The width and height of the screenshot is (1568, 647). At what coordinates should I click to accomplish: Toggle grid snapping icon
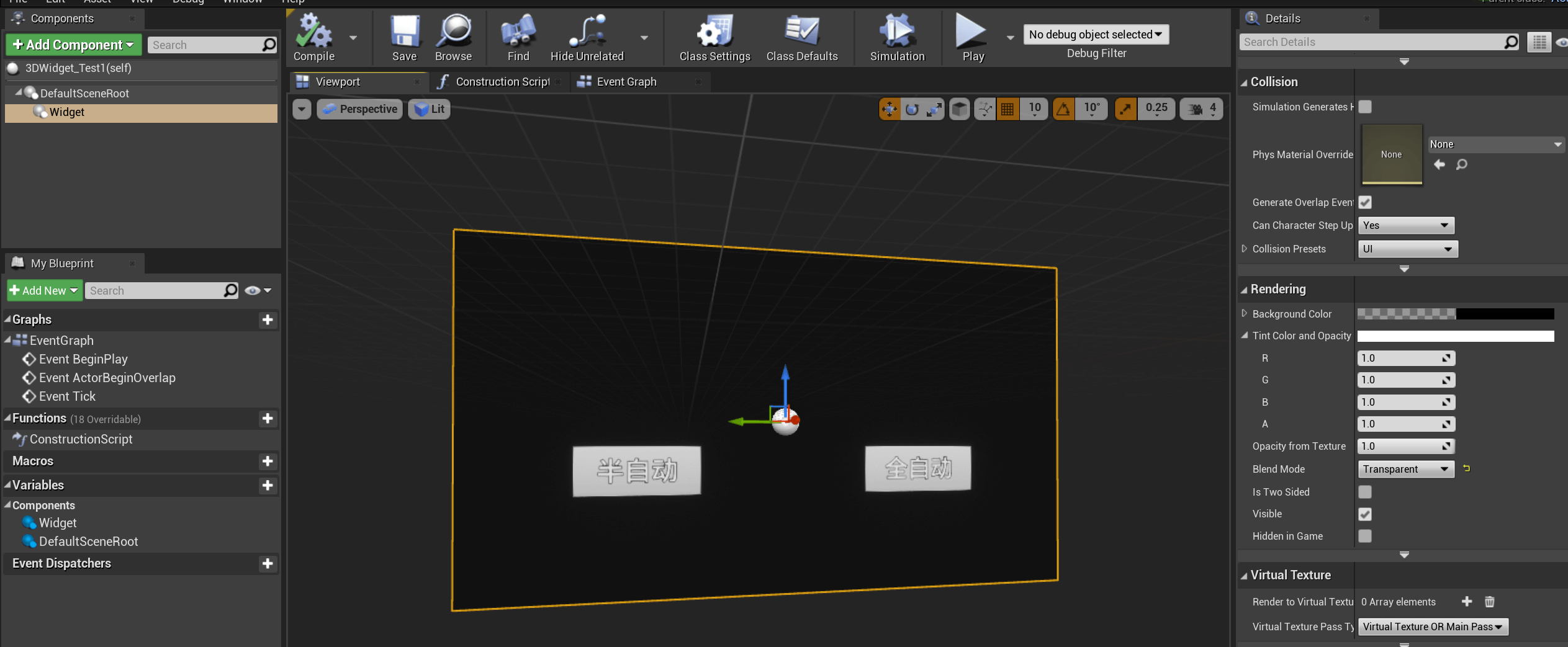click(1007, 109)
